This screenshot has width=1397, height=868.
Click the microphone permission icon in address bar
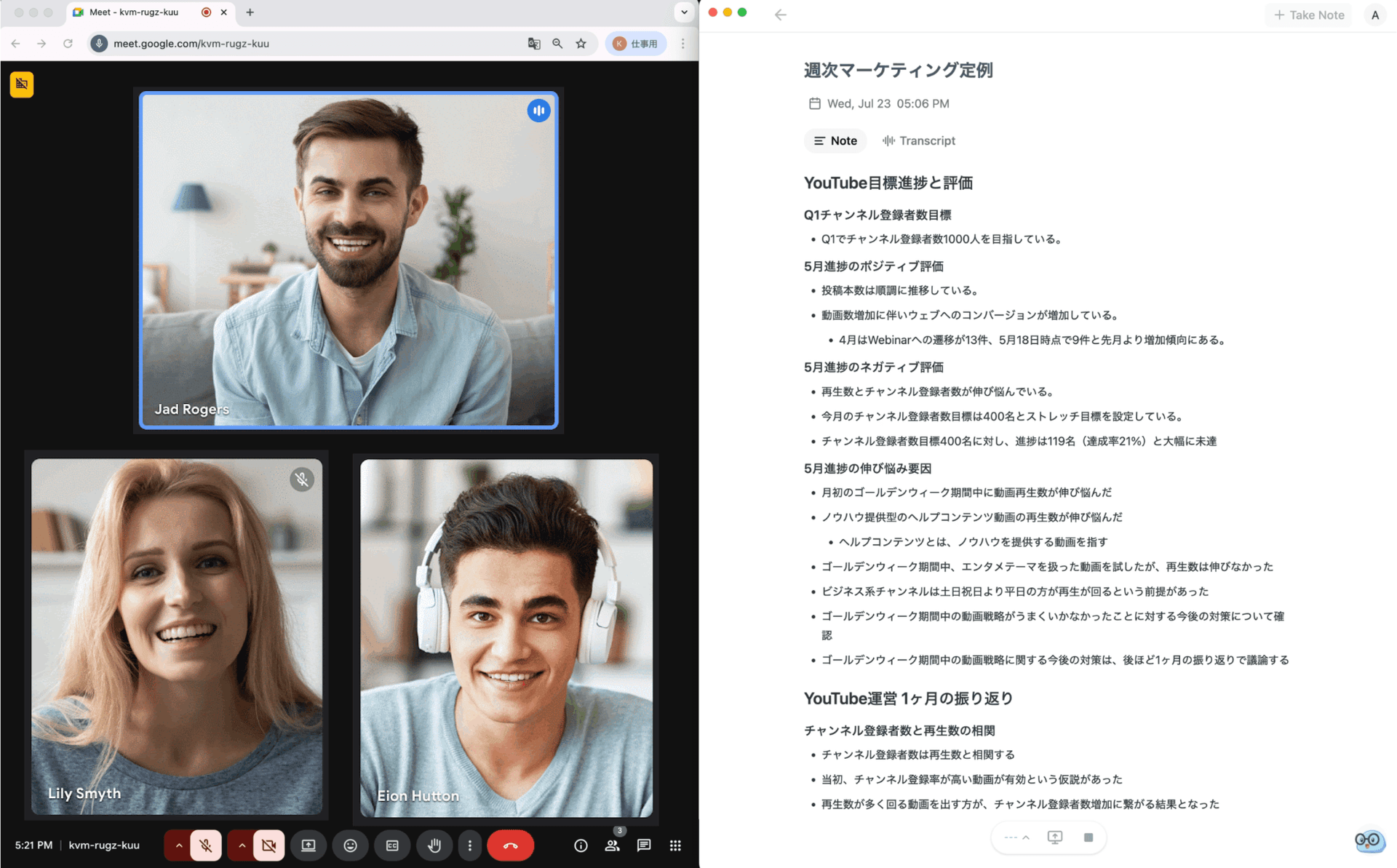(x=100, y=44)
